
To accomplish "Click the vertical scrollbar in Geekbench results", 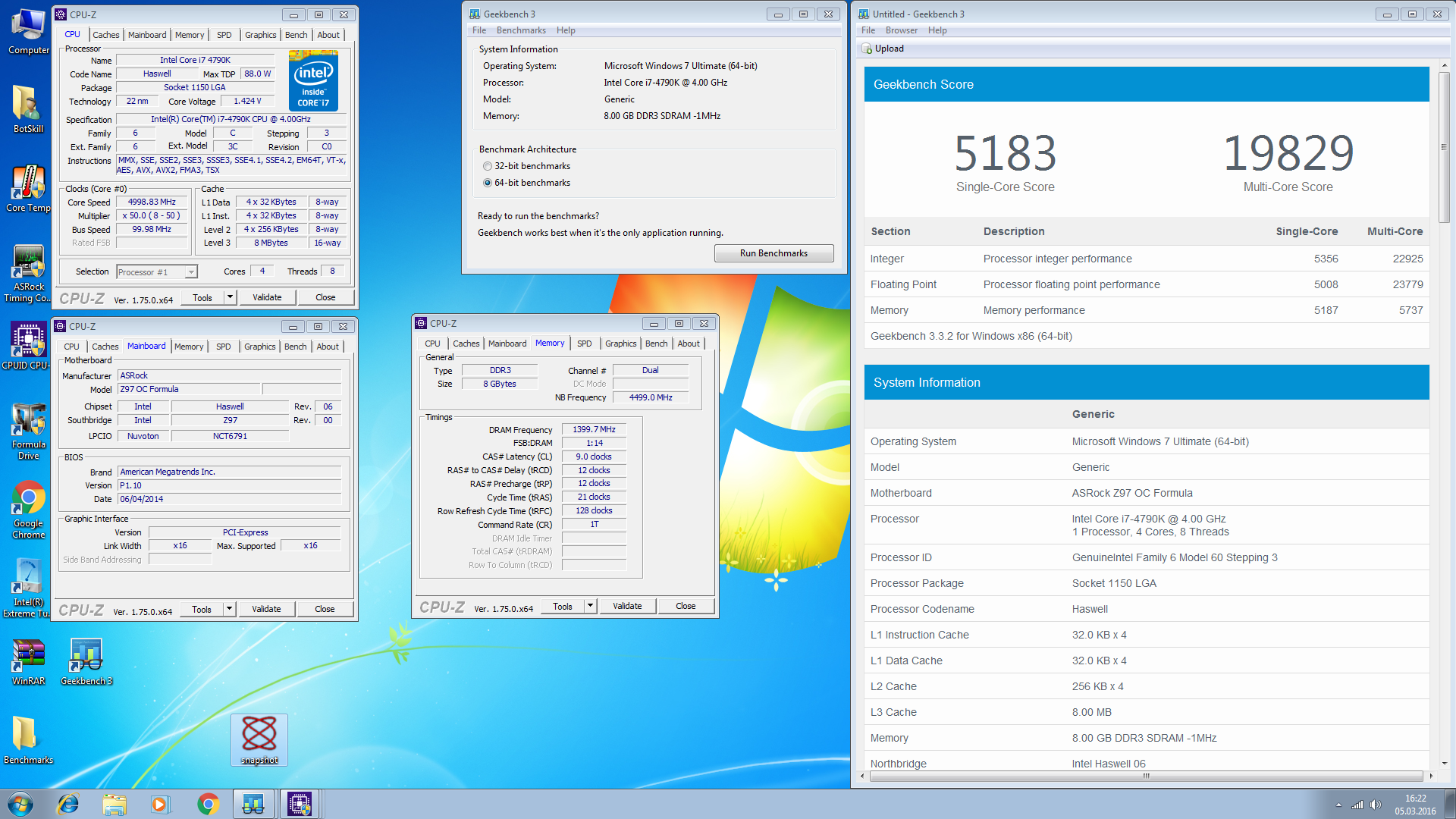I will pyautogui.click(x=1444, y=147).
